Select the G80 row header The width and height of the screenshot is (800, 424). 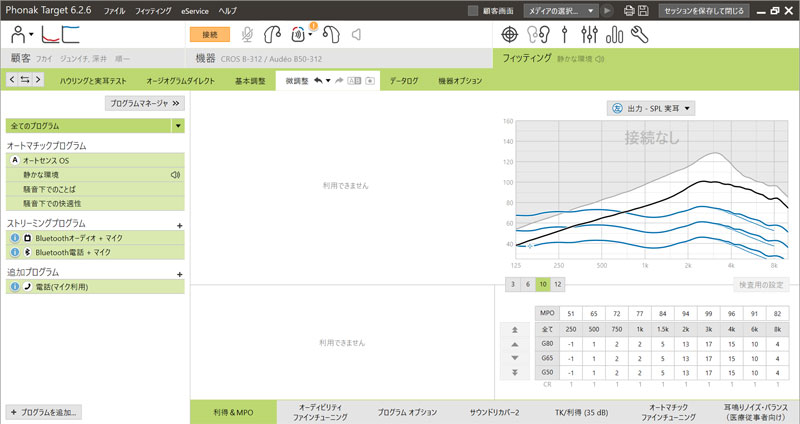tap(547, 344)
